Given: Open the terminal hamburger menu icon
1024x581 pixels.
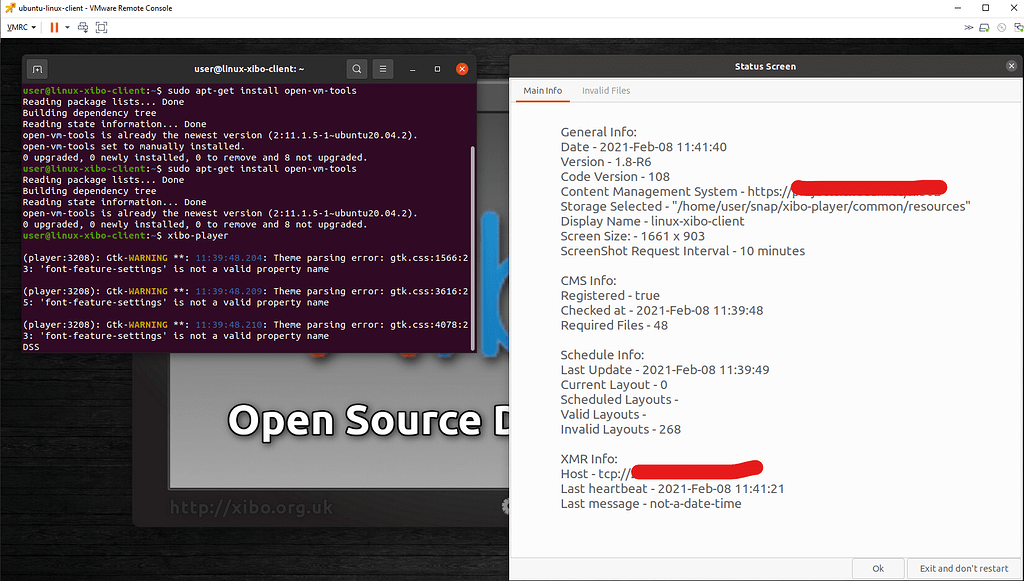Looking at the screenshot, I should (x=382, y=68).
